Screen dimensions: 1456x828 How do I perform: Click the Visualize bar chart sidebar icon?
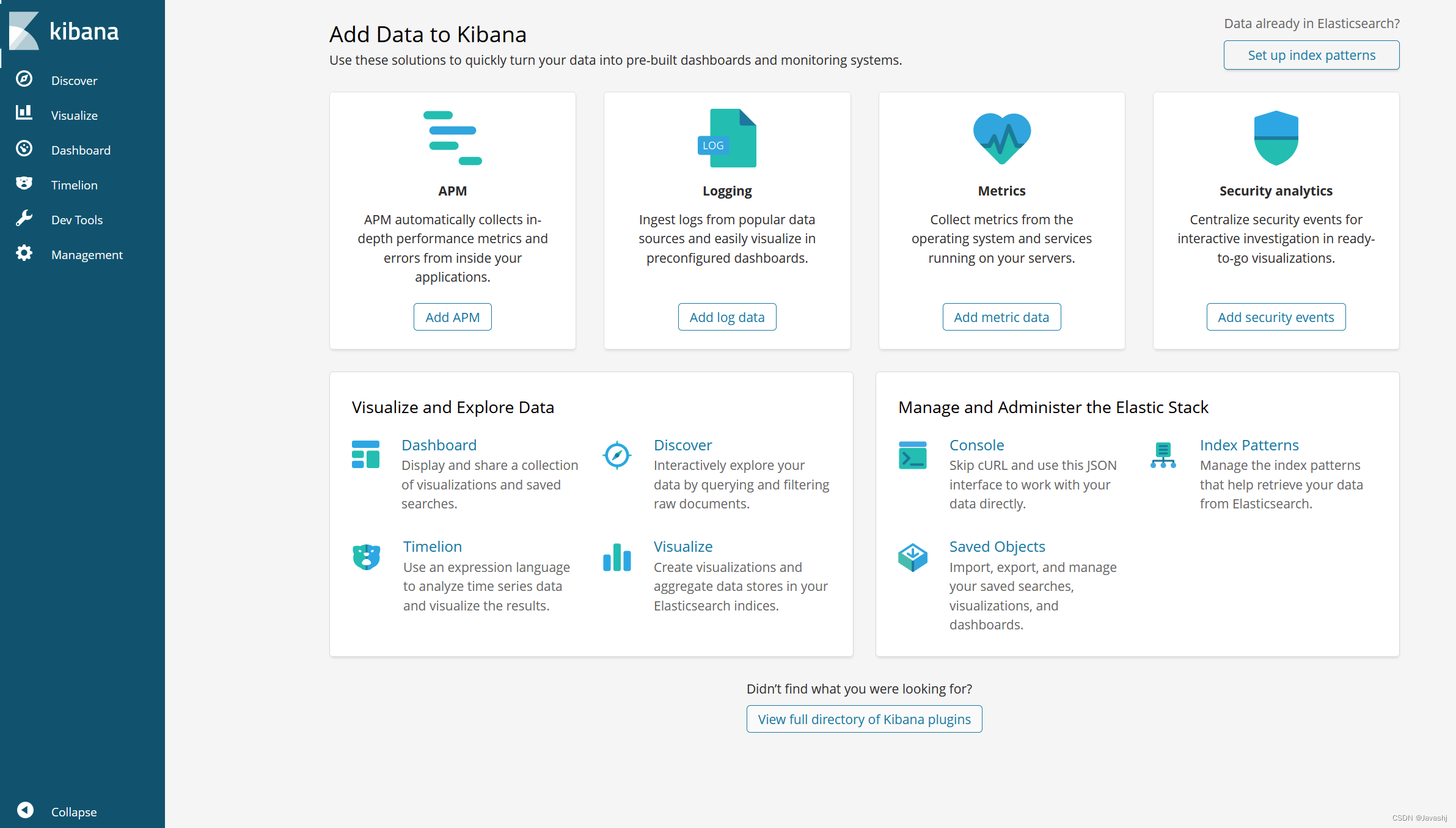(24, 114)
